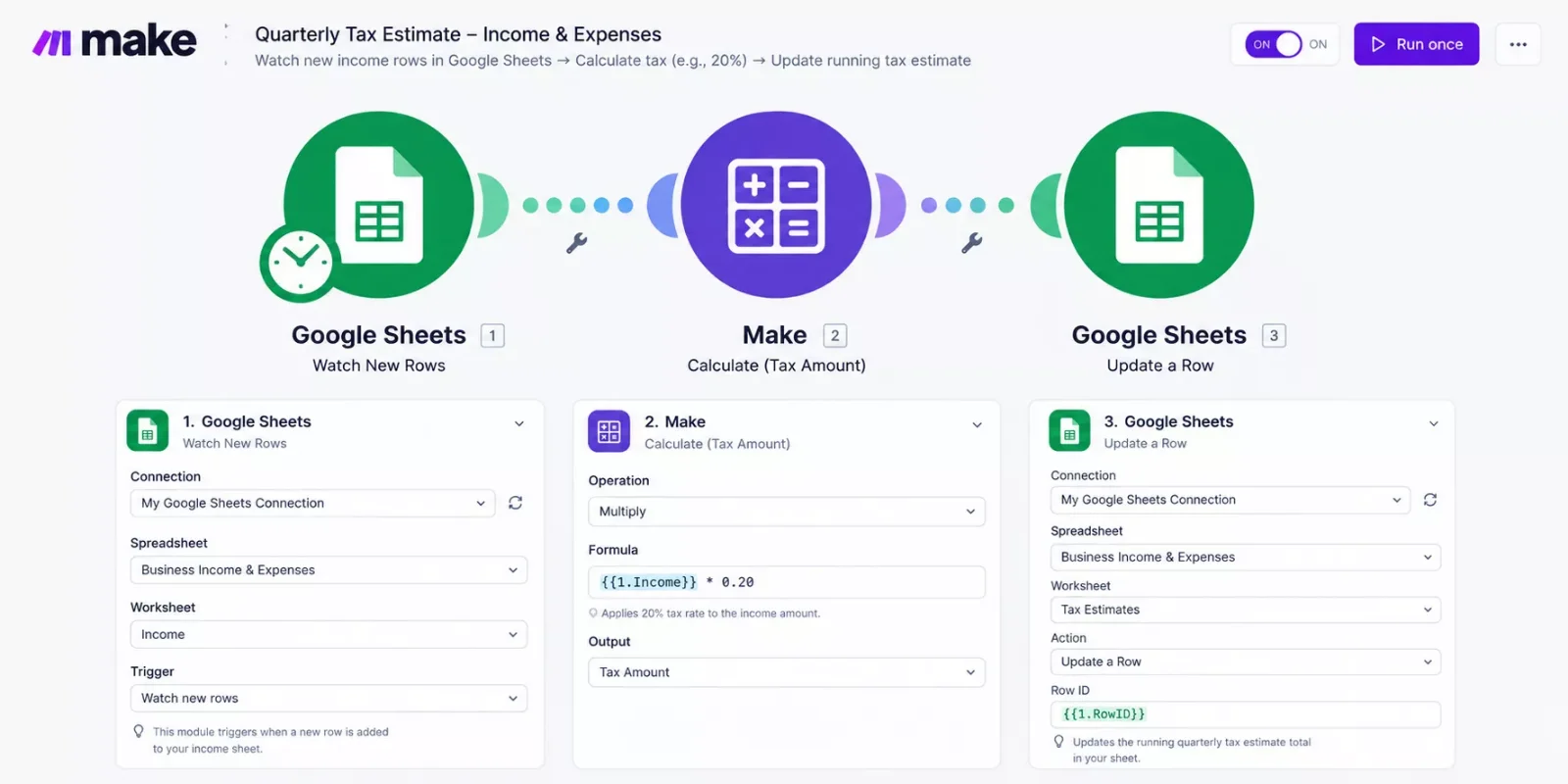Open the Output dropdown showing Tax Amount

tap(787, 672)
